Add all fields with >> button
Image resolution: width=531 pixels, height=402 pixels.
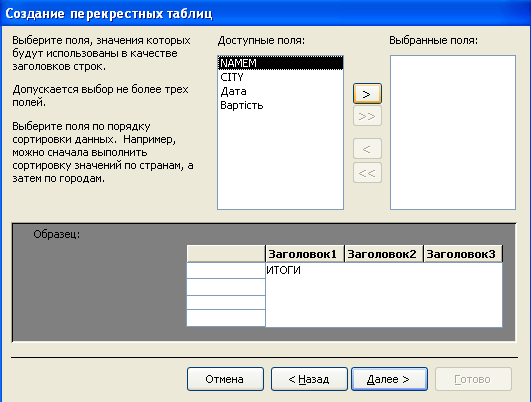point(367,116)
